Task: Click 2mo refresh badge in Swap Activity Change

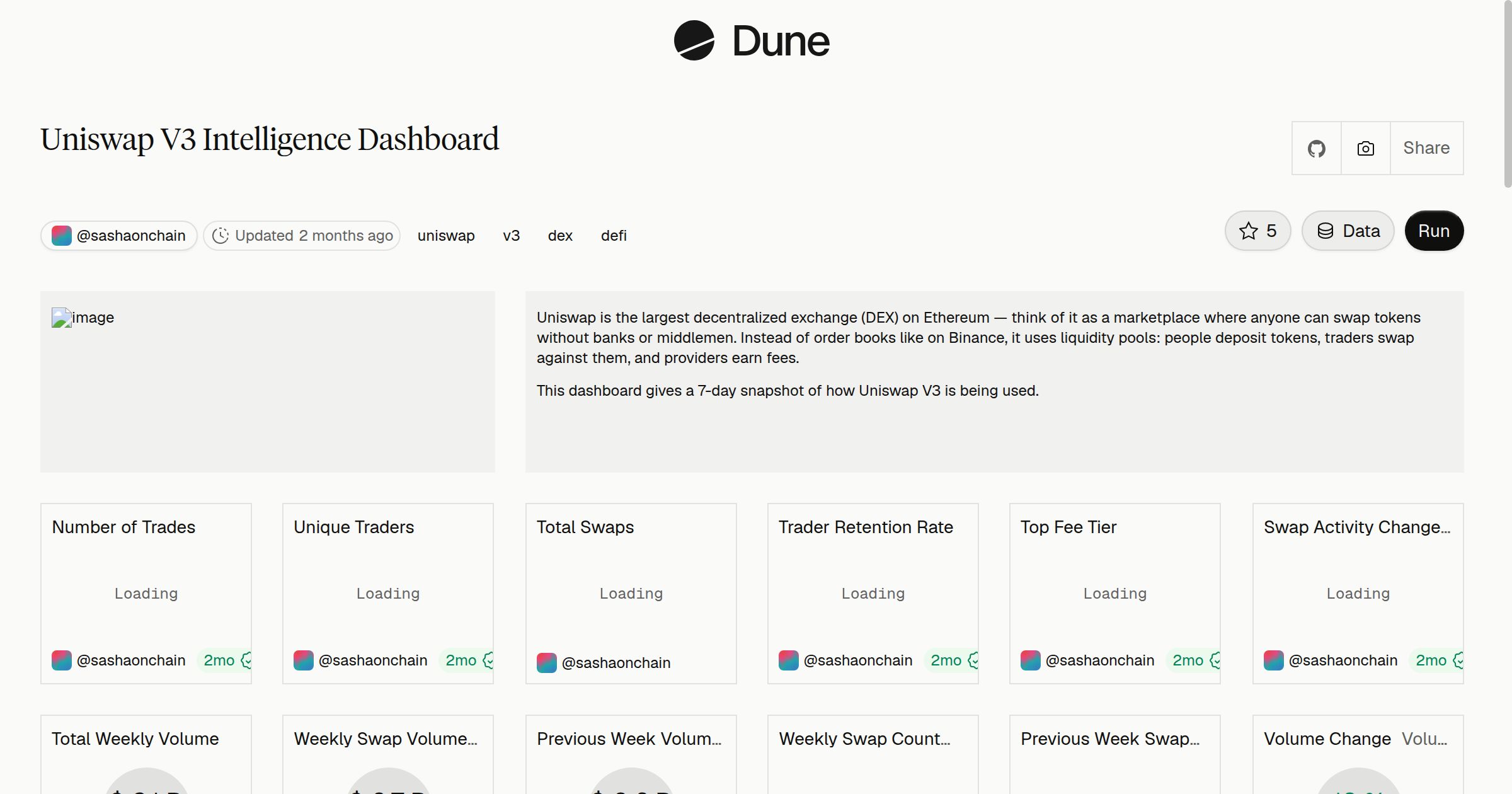Action: 1437,660
